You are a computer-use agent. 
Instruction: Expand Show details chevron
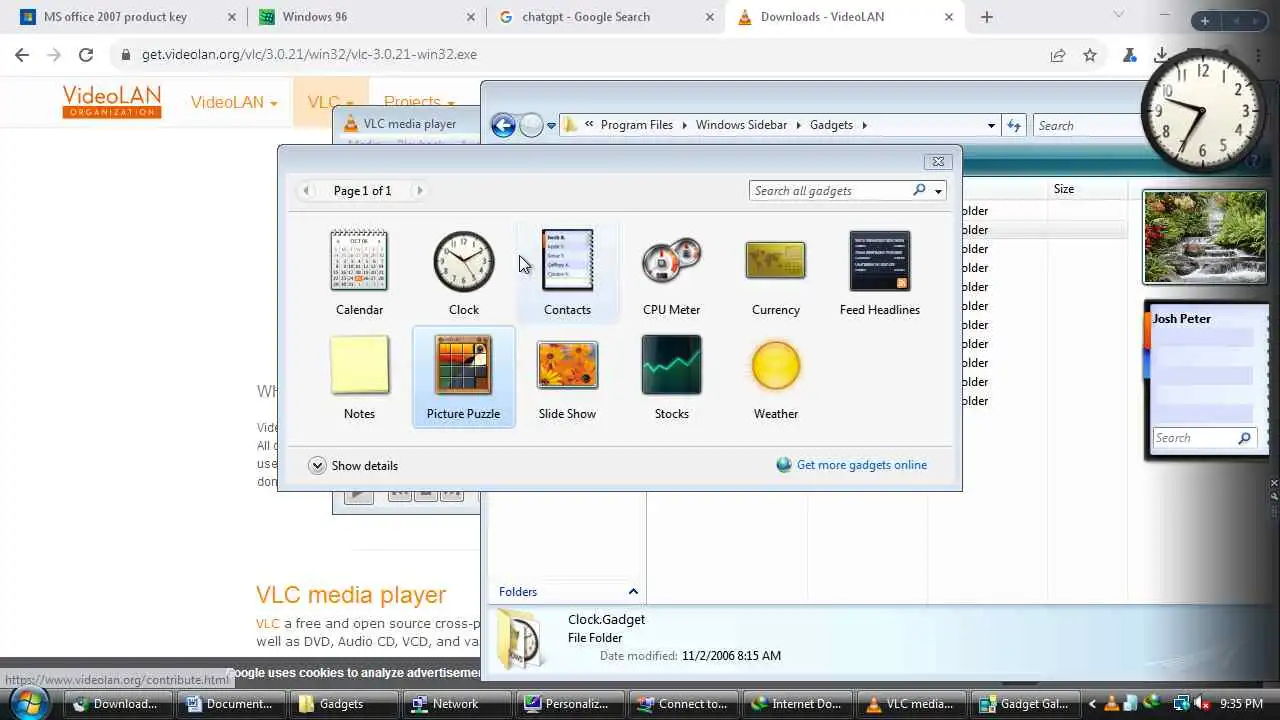point(317,465)
